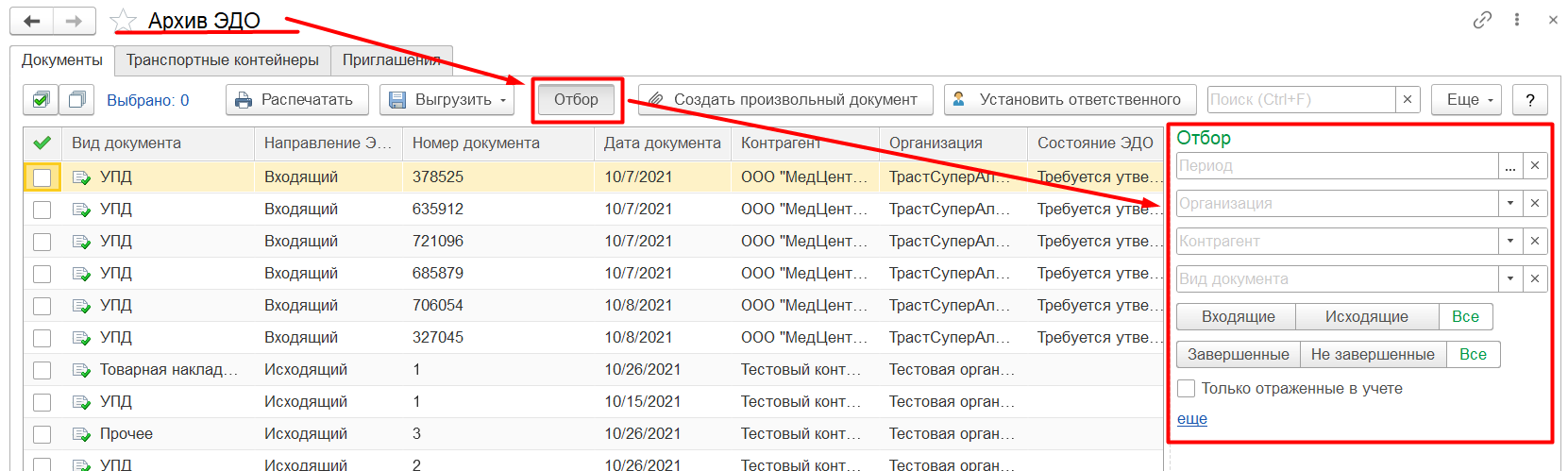1568x471 pixels.
Task: Go back with the left arrow button
Action: tap(31, 21)
